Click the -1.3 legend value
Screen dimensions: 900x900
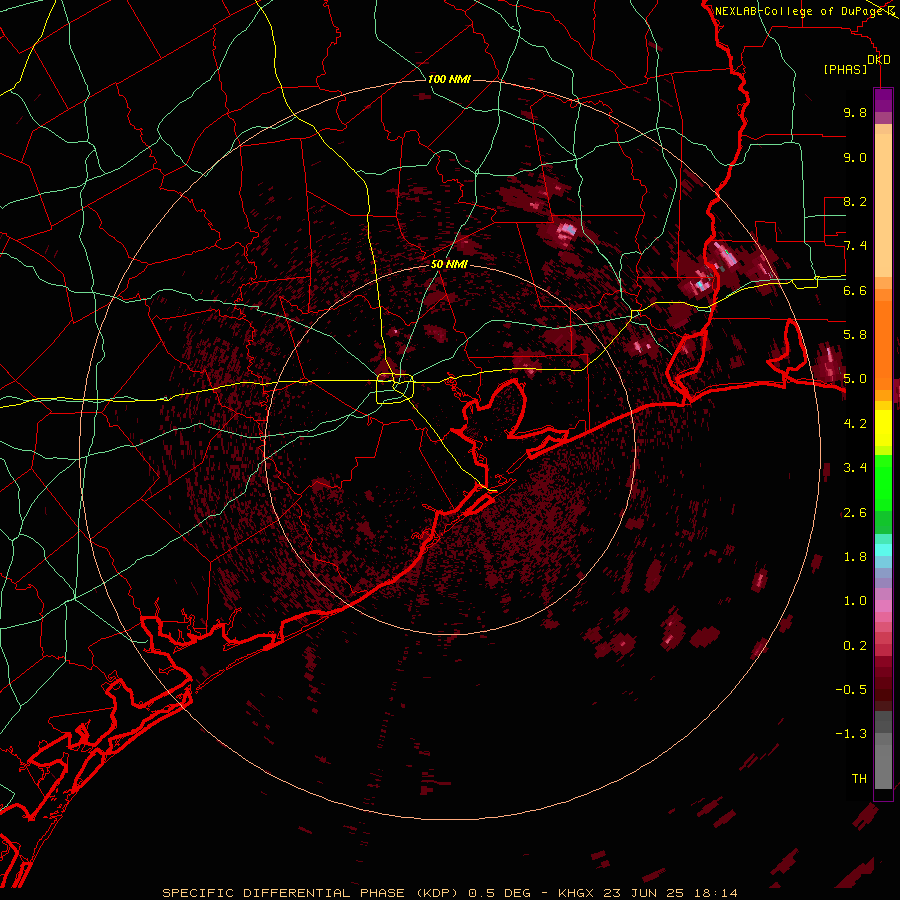pos(851,734)
